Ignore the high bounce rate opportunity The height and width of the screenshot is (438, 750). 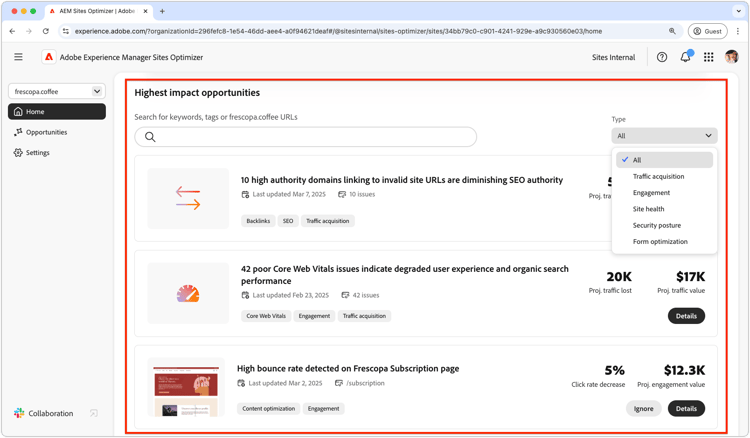(x=643, y=408)
